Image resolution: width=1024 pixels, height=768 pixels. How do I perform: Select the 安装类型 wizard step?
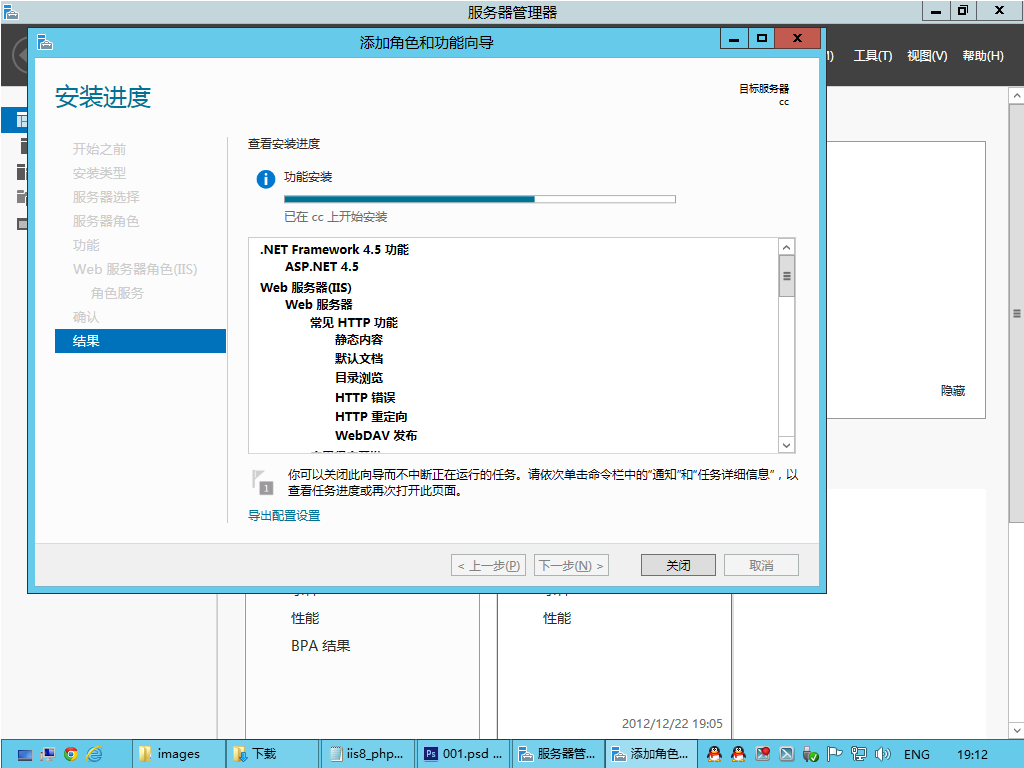[99, 173]
